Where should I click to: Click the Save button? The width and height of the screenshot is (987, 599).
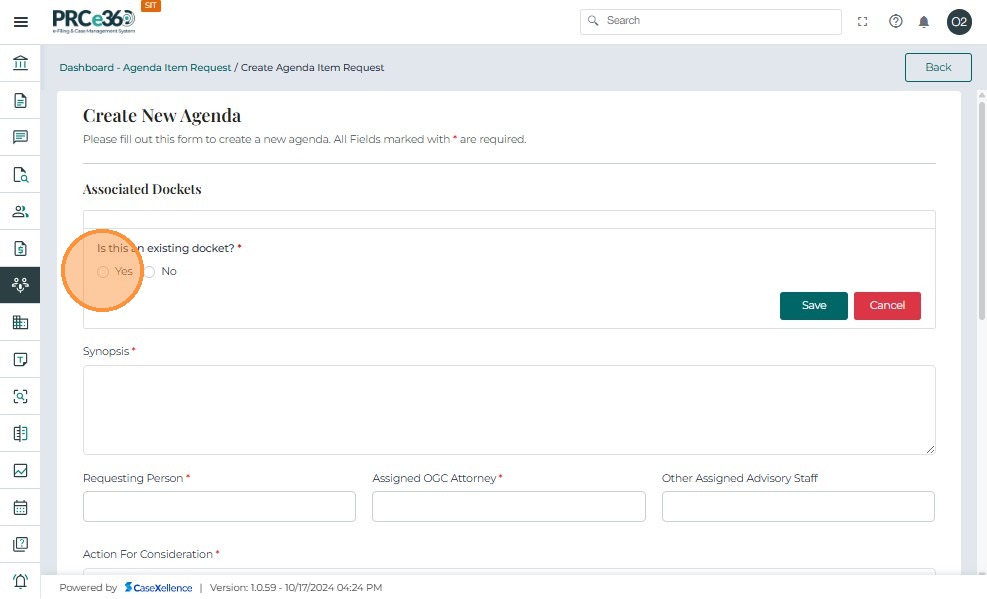813,306
